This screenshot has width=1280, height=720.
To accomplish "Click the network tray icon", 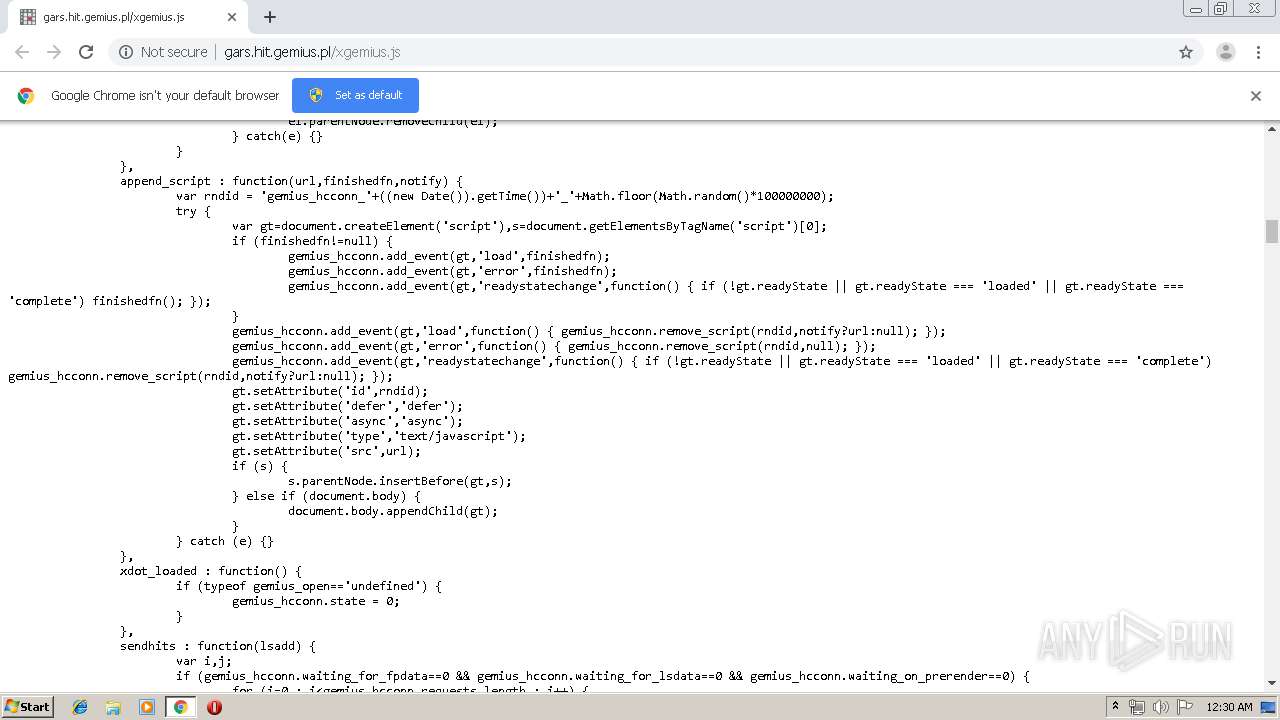I will point(1137,707).
